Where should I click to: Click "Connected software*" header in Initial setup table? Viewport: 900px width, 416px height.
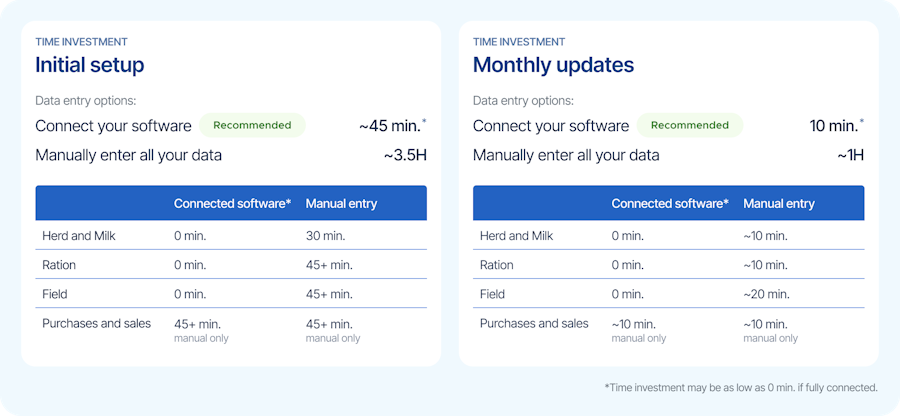tap(233, 204)
